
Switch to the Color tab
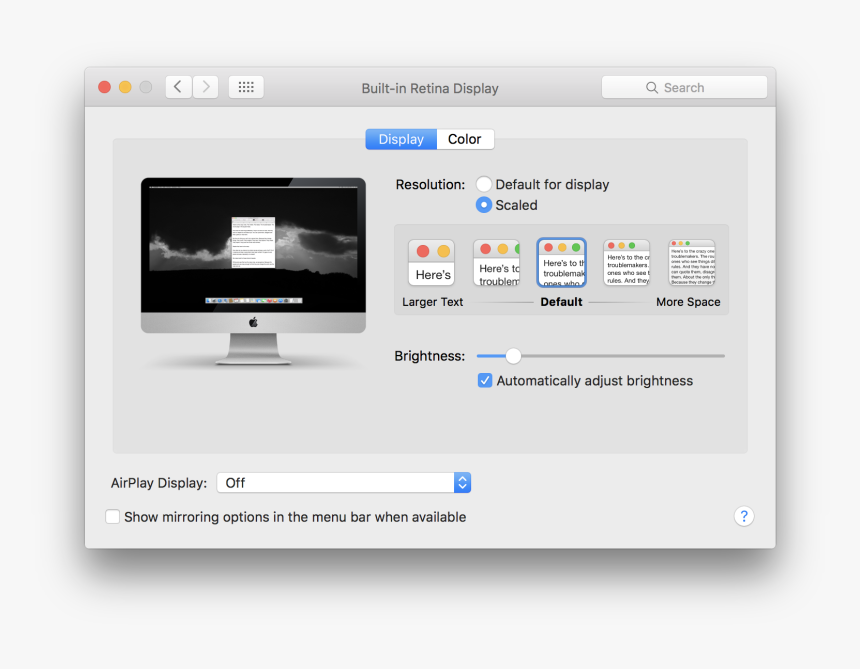click(465, 139)
